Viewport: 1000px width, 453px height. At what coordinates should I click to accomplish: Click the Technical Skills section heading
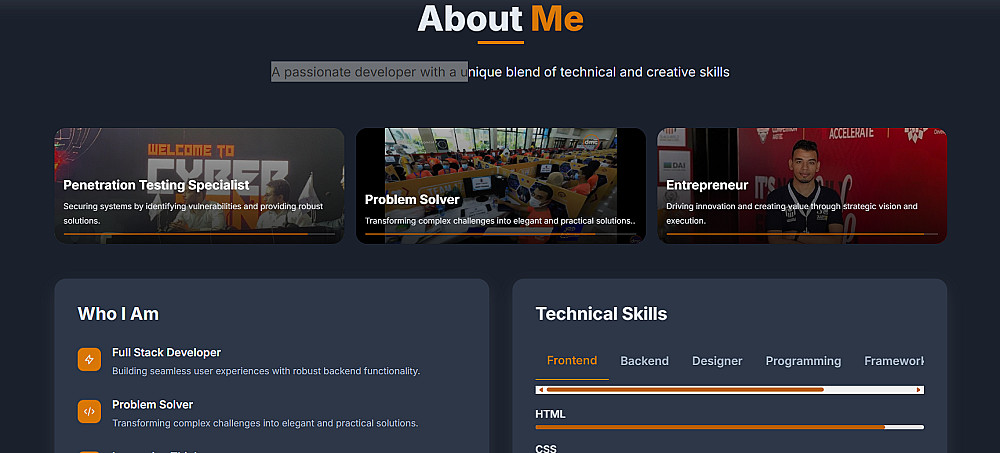pyautogui.click(x=601, y=314)
